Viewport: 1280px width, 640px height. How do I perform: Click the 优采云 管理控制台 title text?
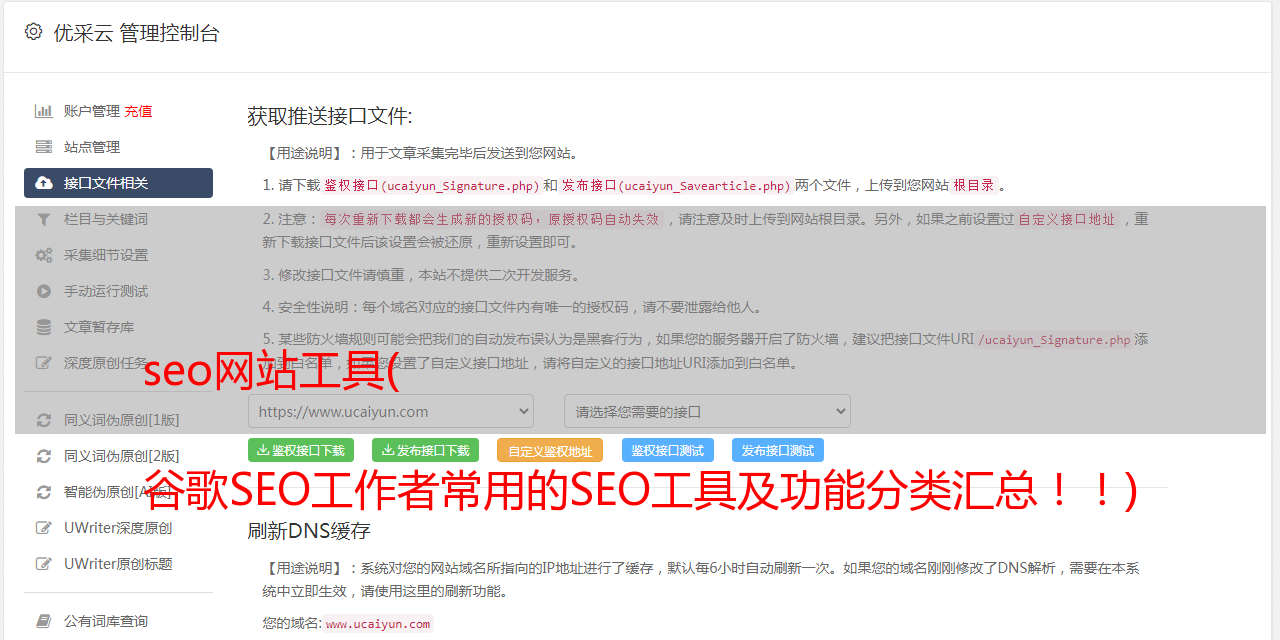pyautogui.click(x=136, y=33)
